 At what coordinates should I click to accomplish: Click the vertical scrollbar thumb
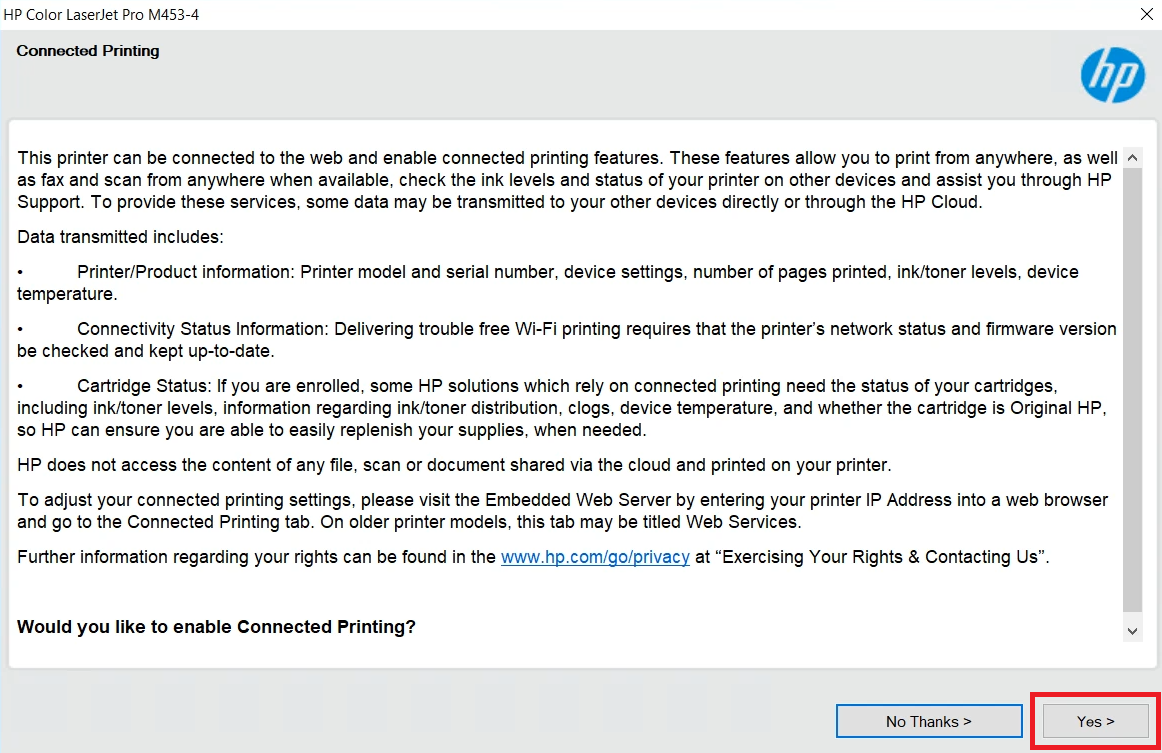coord(1132,391)
